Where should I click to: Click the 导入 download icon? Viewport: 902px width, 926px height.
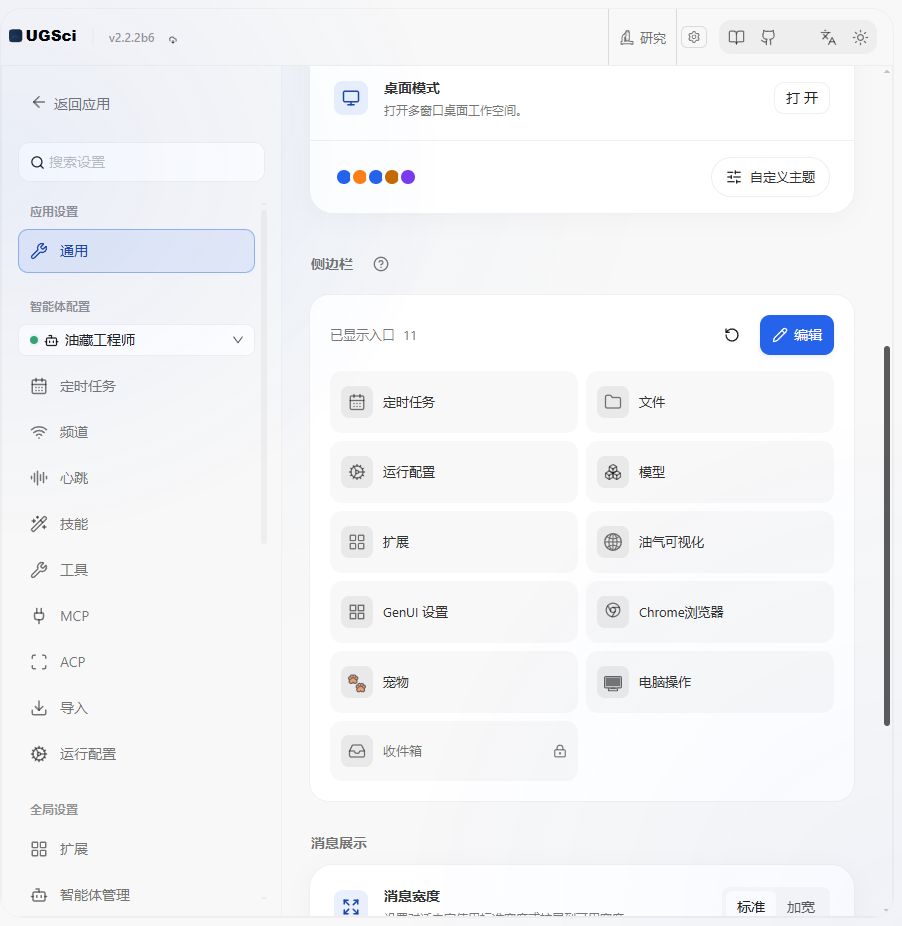point(39,707)
